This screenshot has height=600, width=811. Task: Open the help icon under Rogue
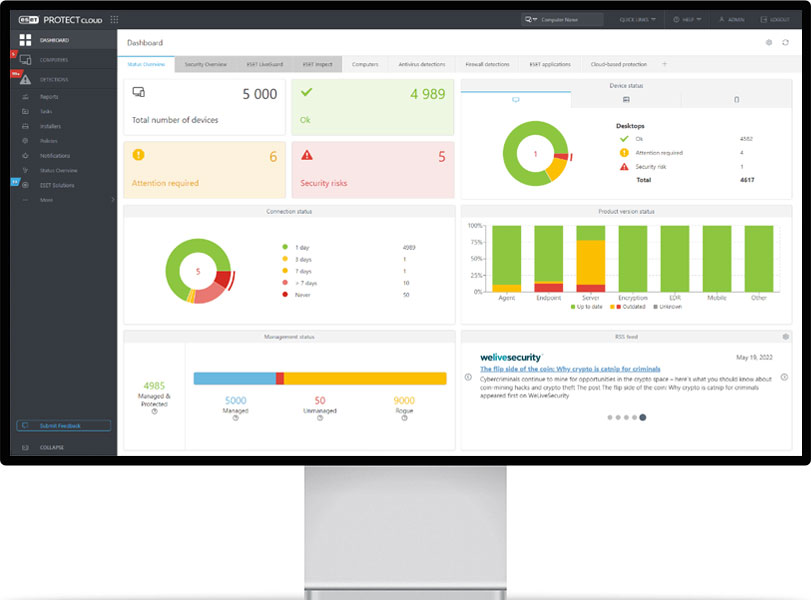click(404, 418)
